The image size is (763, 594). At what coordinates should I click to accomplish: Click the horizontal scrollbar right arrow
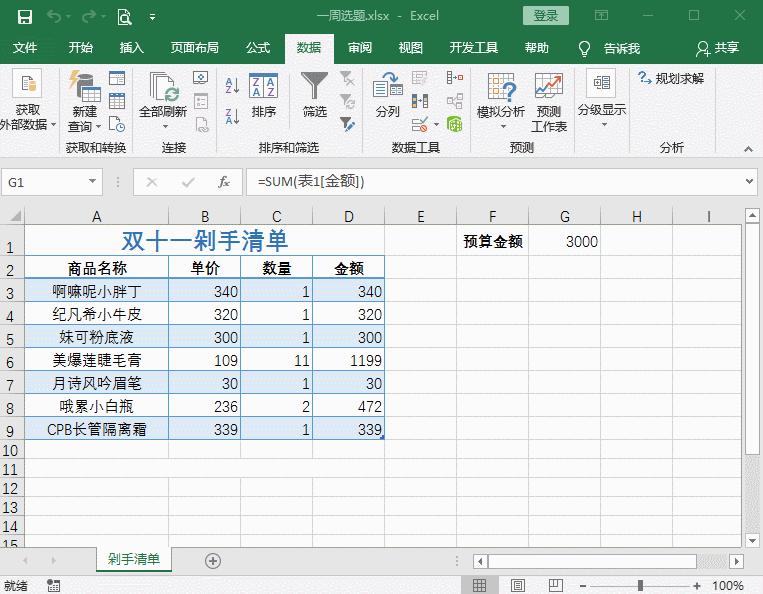click(737, 561)
